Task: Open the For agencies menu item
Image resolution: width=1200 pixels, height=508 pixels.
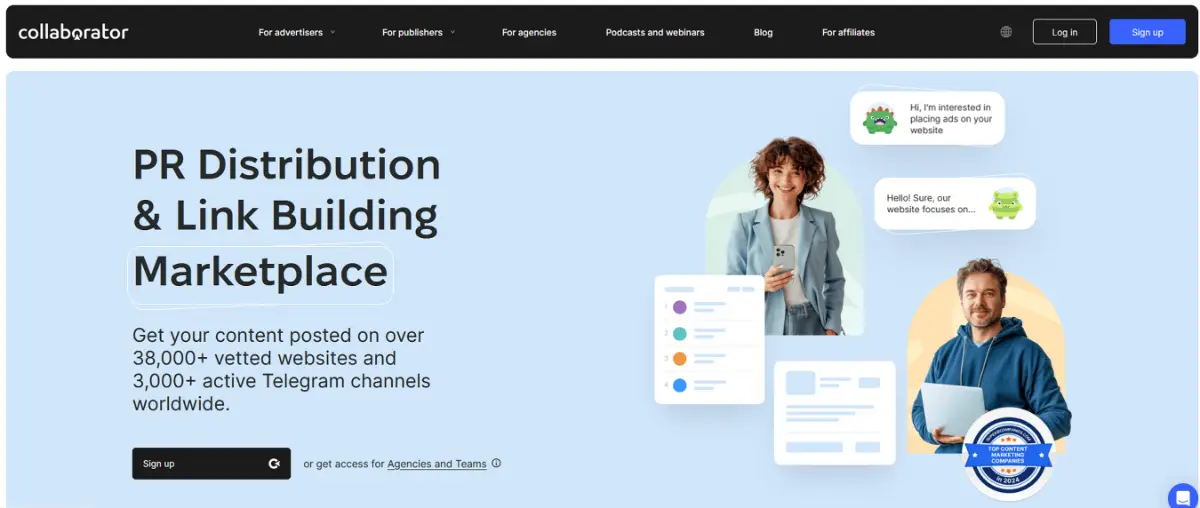Action: tap(529, 32)
